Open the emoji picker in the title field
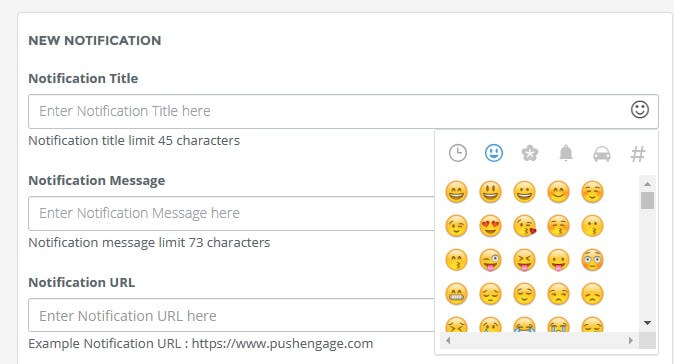The image size is (674, 364). 640,110
